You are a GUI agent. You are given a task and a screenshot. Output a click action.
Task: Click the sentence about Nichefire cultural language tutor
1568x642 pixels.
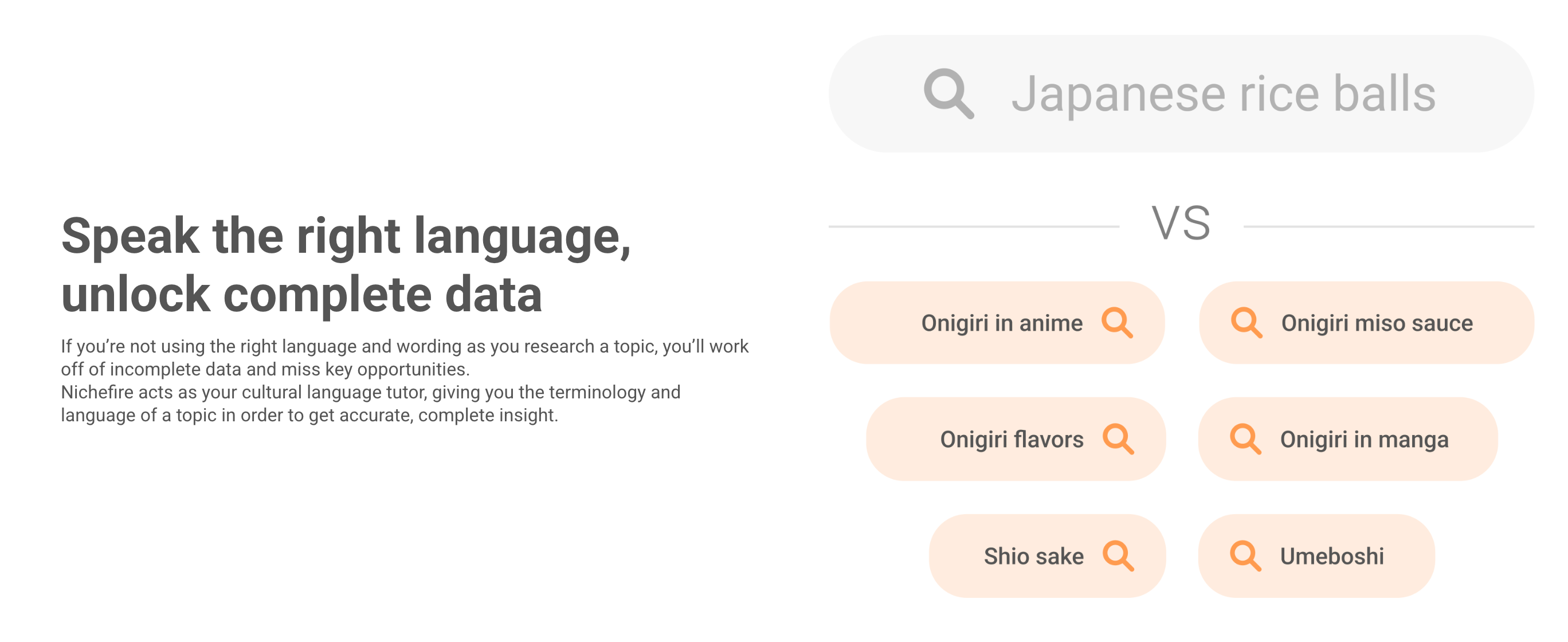tap(370, 404)
